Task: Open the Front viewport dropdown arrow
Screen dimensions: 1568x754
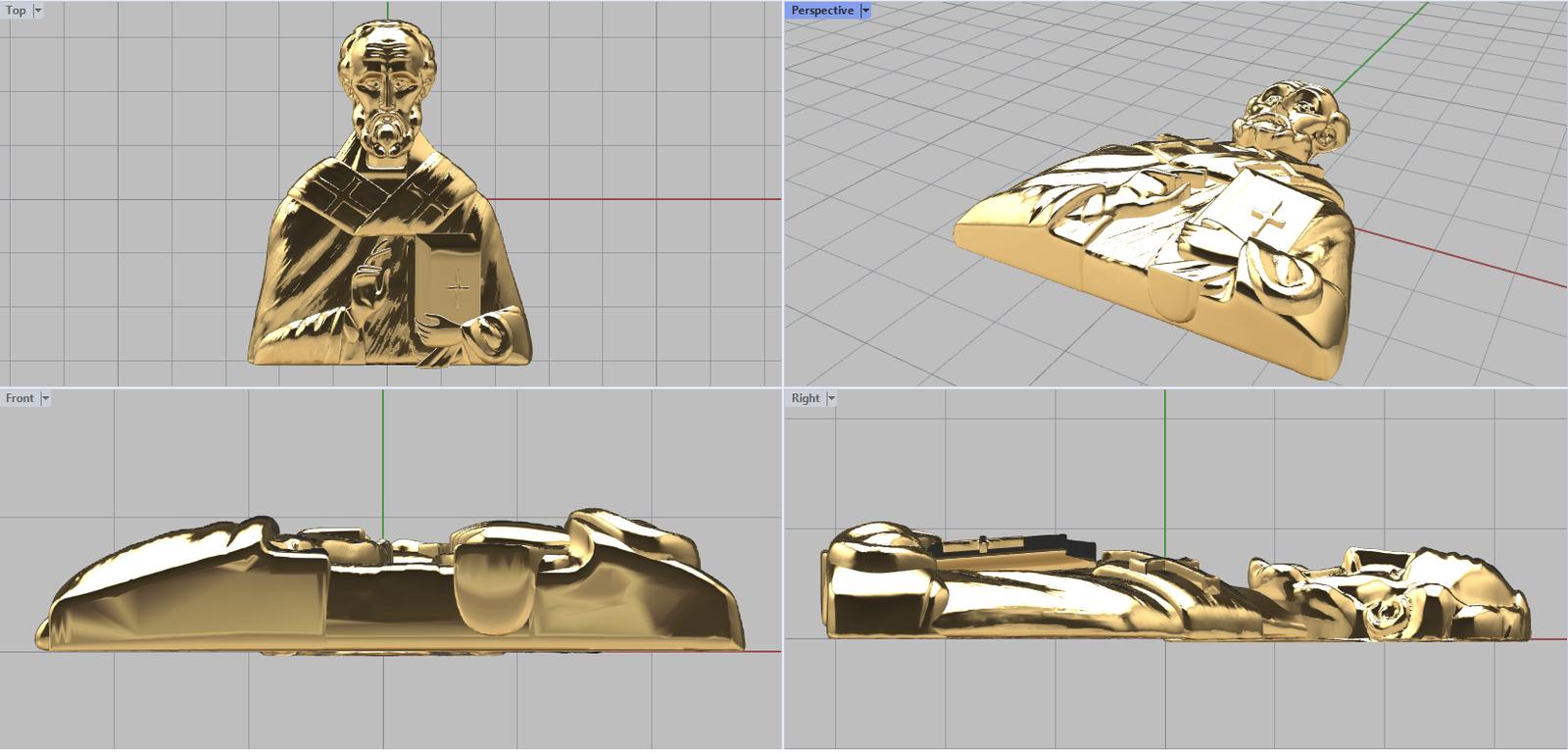Action: pyautogui.click(x=45, y=398)
